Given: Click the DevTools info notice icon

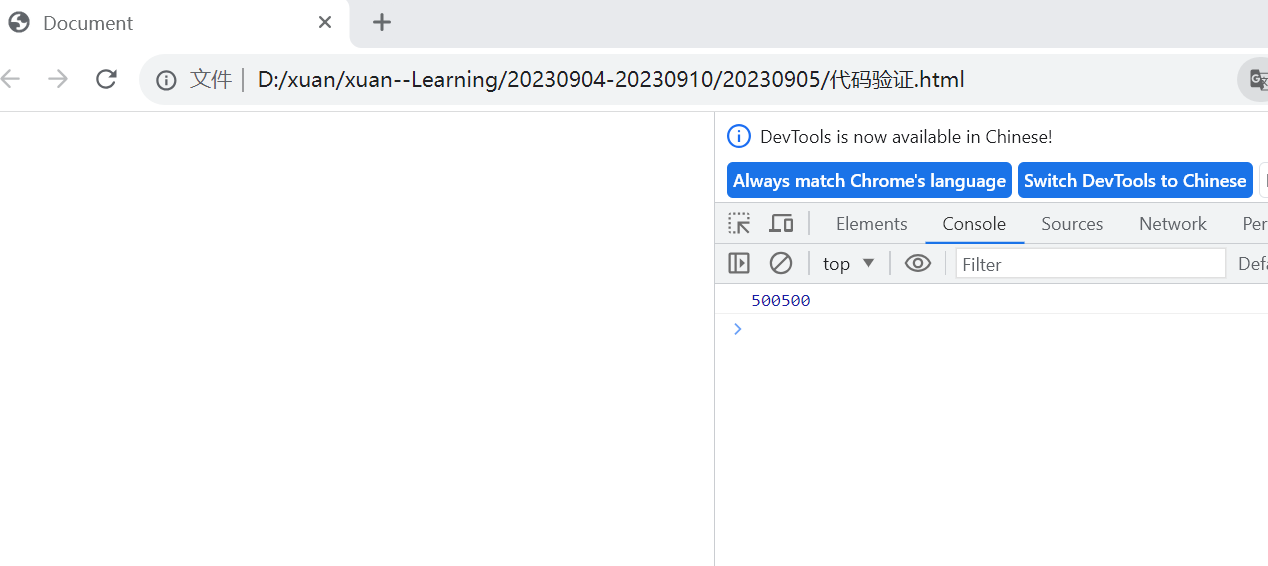Looking at the screenshot, I should click(x=738, y=136).
